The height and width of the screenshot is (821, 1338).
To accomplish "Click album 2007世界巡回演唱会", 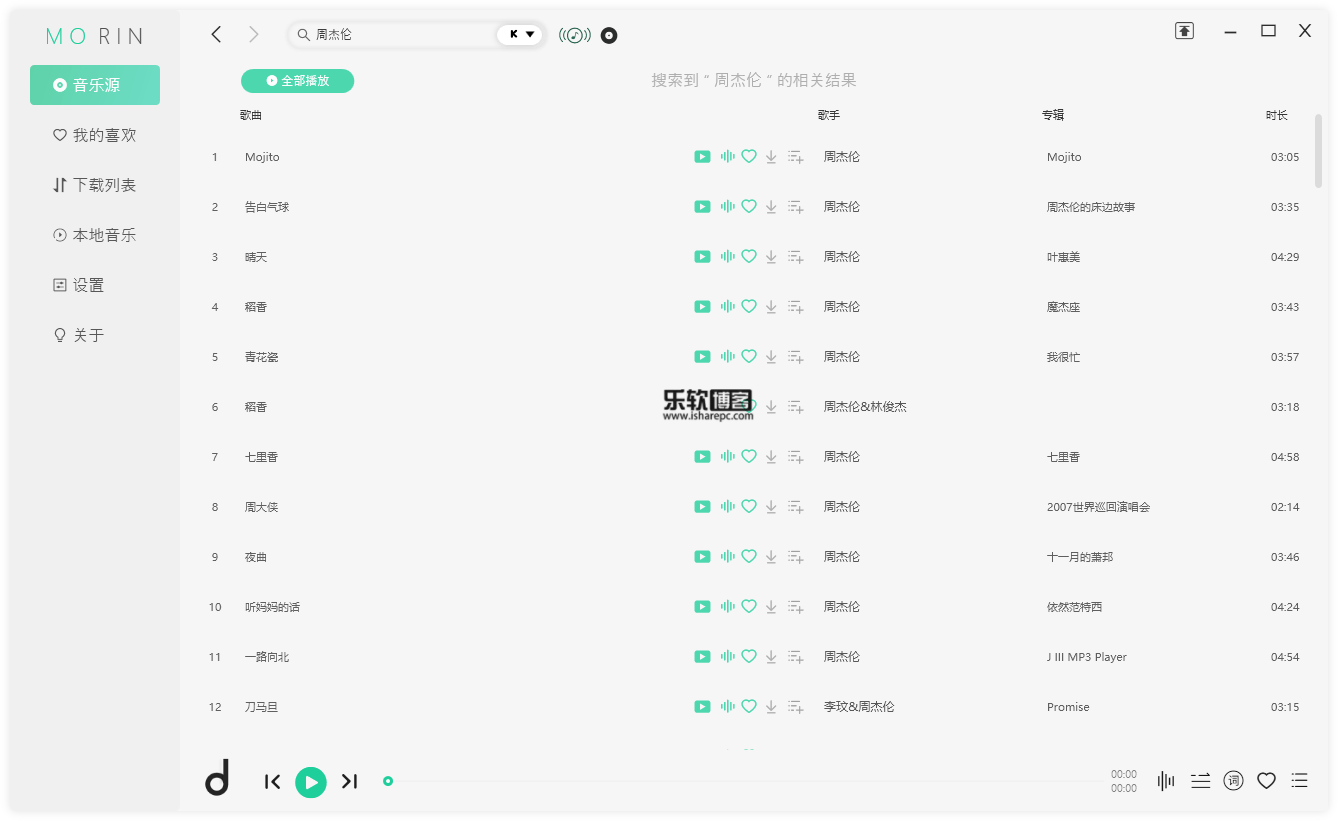I will coord(1098,507).
